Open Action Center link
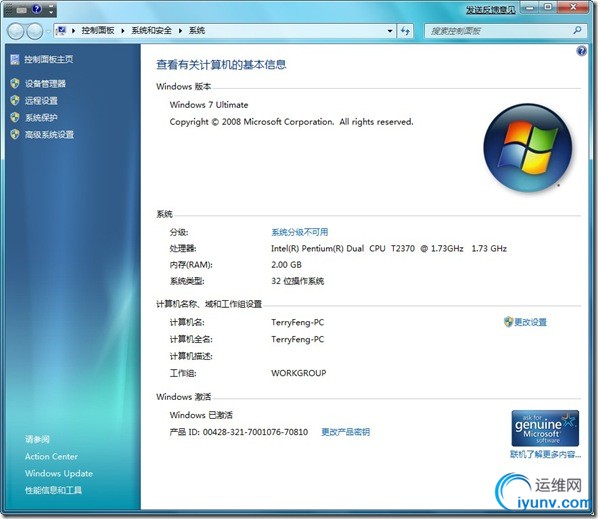 coord(51,456)
